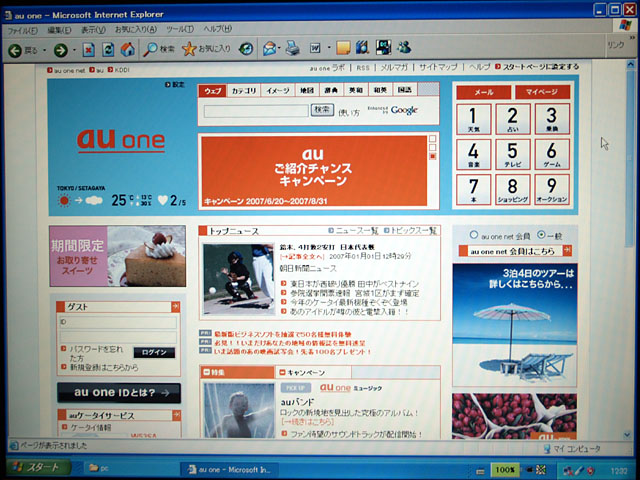Open the Home page icon
This screenshot has width=640, height=480.
point(128,49)
